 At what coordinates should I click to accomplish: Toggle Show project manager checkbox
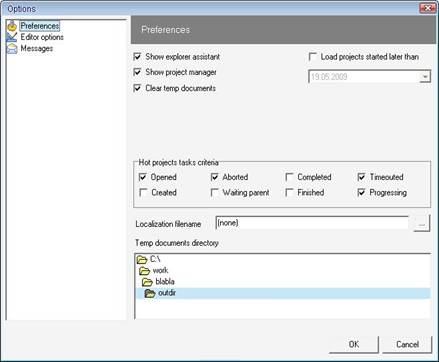click(x=137, y=72)
